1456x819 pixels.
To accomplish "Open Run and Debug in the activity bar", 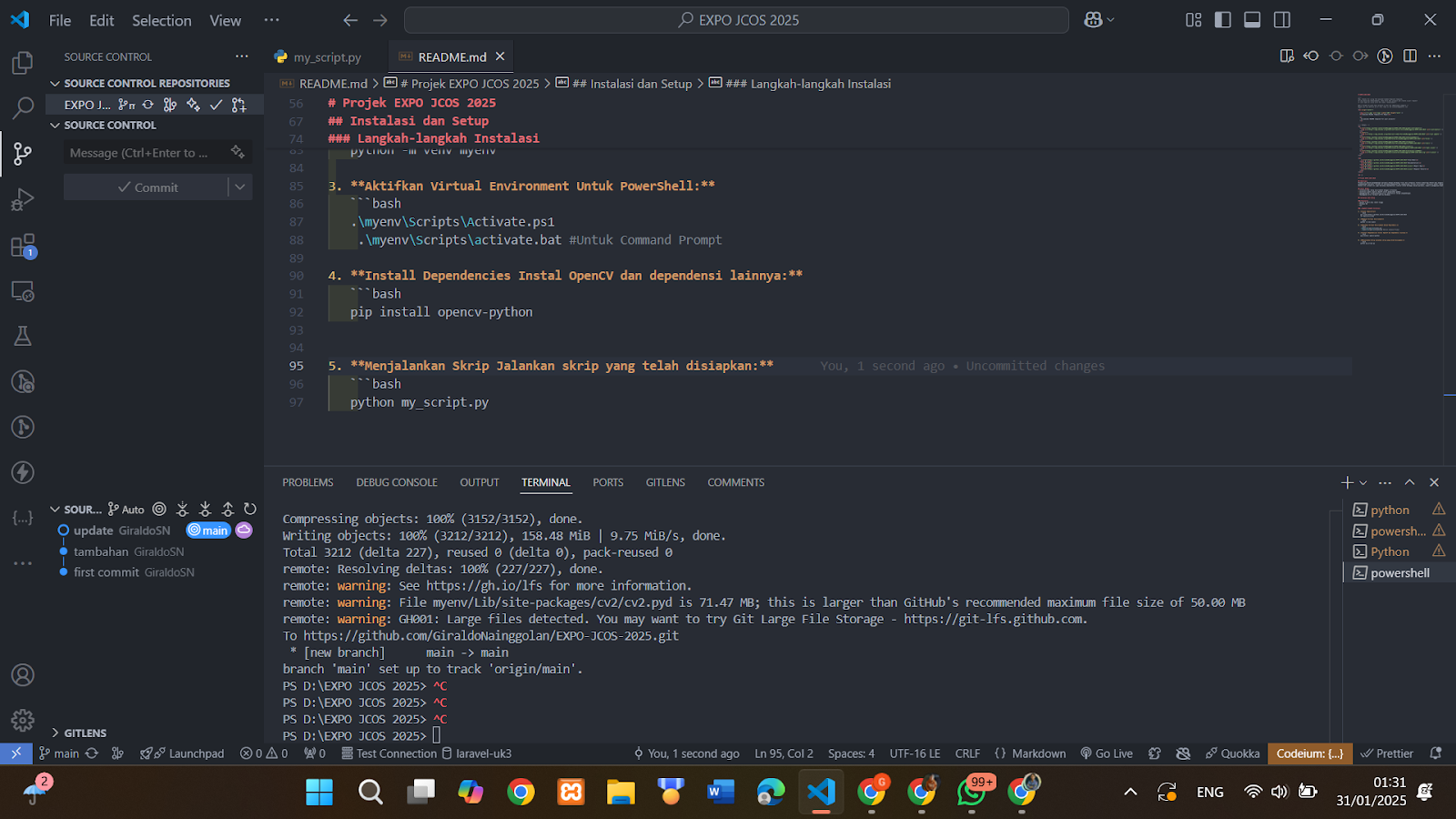I will (x=23, y=199).
